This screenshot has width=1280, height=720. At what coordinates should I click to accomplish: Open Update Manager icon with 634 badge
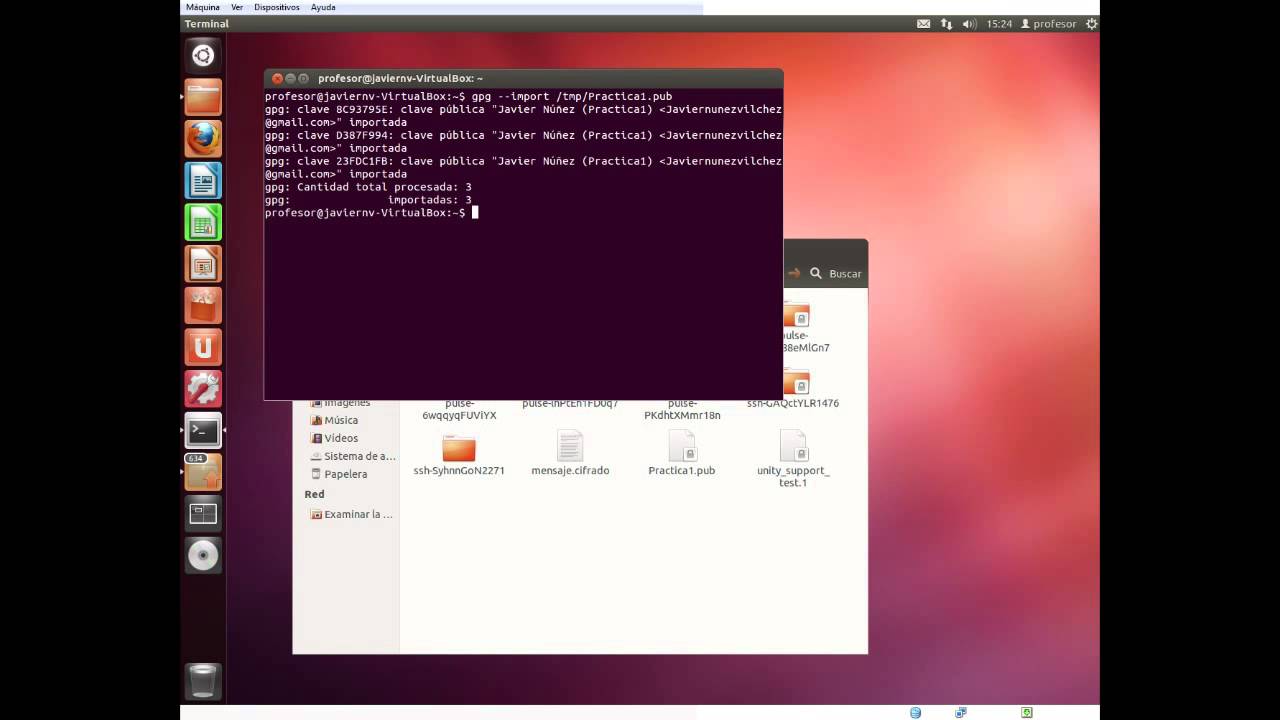coord(203,472)
